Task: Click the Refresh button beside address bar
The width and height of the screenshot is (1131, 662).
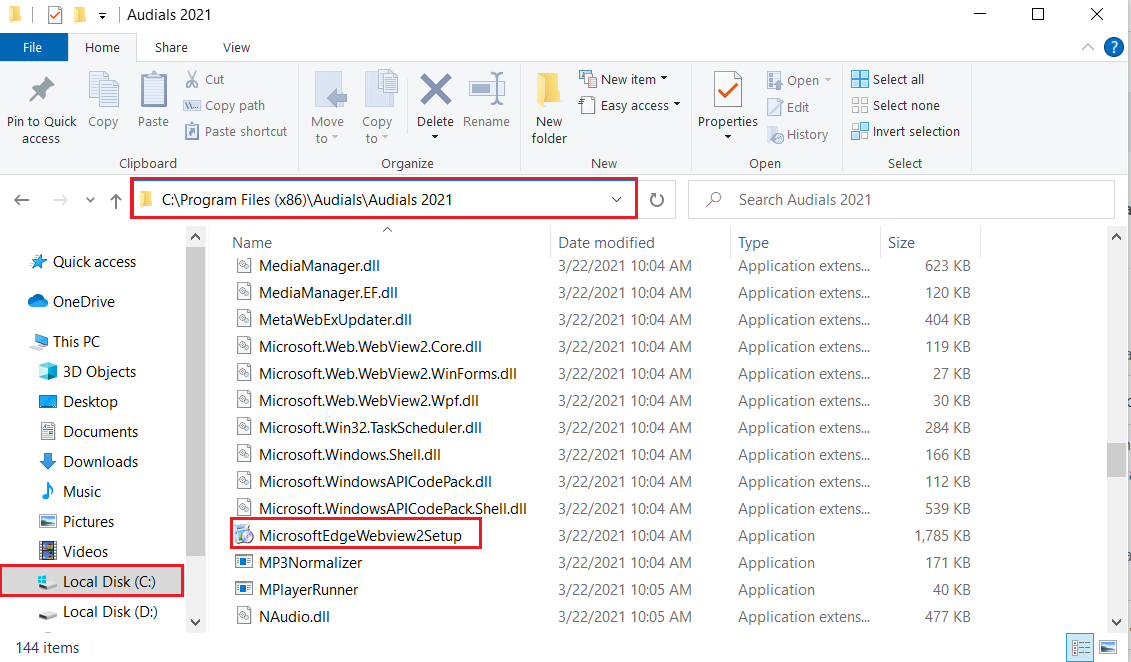Action: 657,200
